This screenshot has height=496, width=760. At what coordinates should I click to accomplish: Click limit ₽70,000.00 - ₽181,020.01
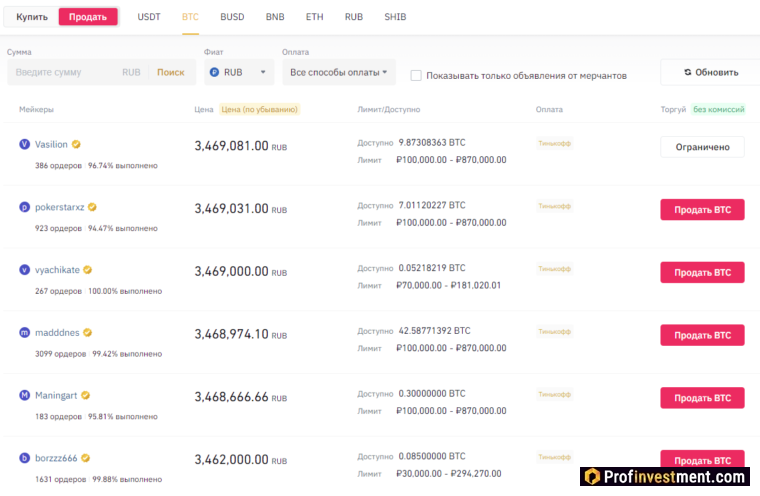click(x=448, y=286)
